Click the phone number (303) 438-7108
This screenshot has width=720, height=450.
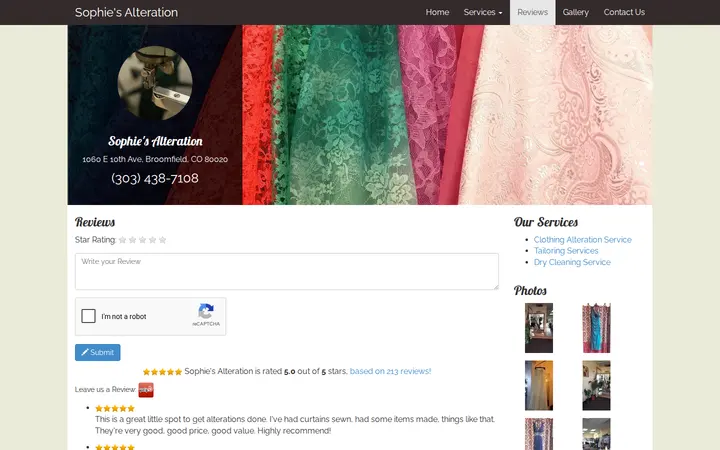tap(155, 178)
